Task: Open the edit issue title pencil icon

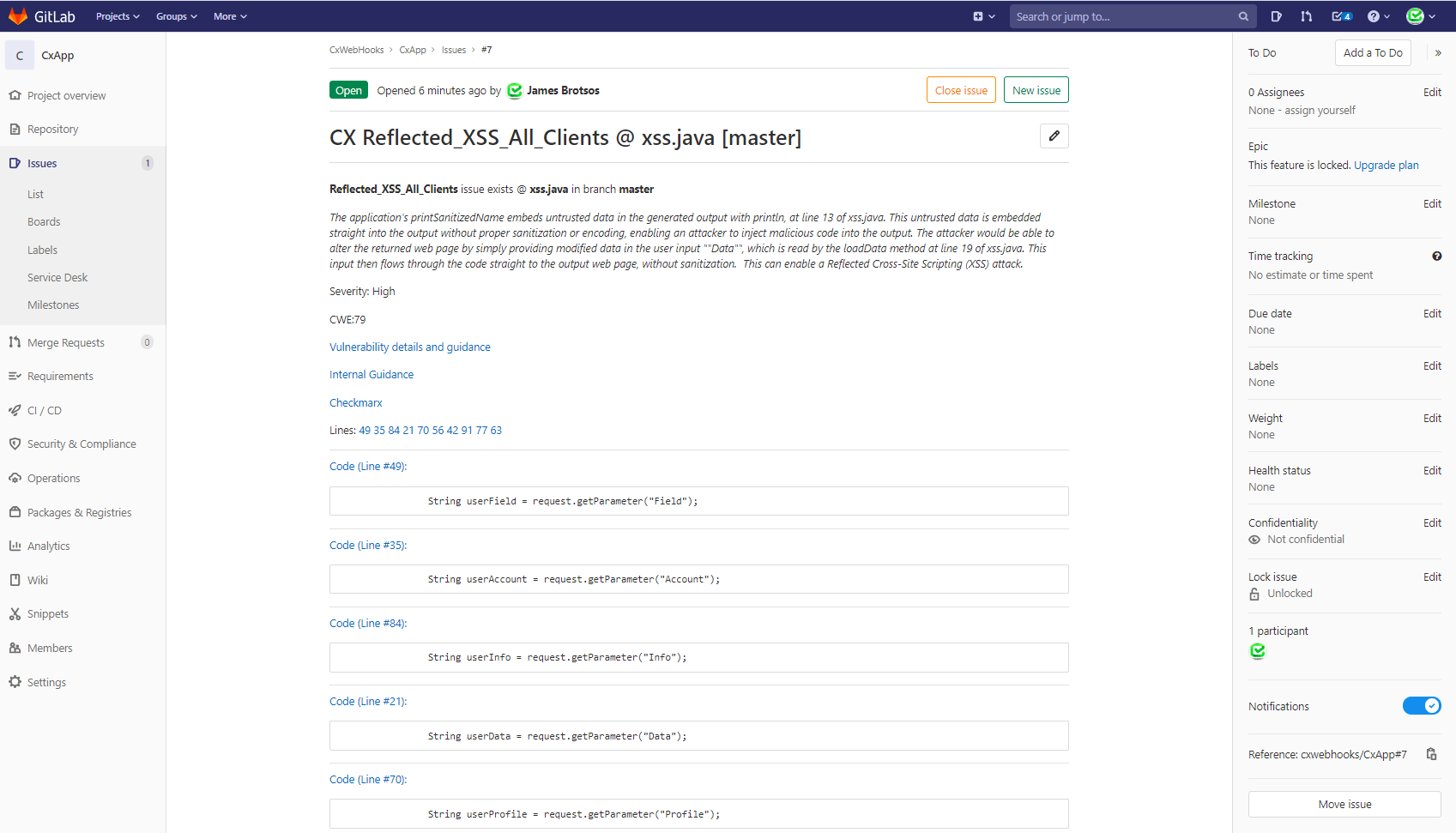Action: (1054, 136)
